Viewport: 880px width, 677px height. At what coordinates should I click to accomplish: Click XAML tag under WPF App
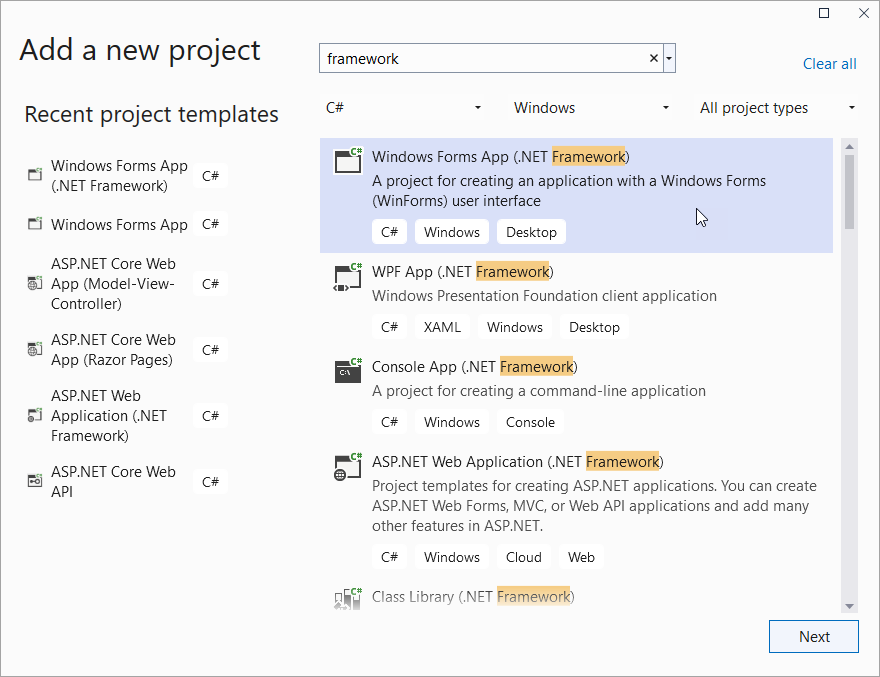(x=442, y=327)
